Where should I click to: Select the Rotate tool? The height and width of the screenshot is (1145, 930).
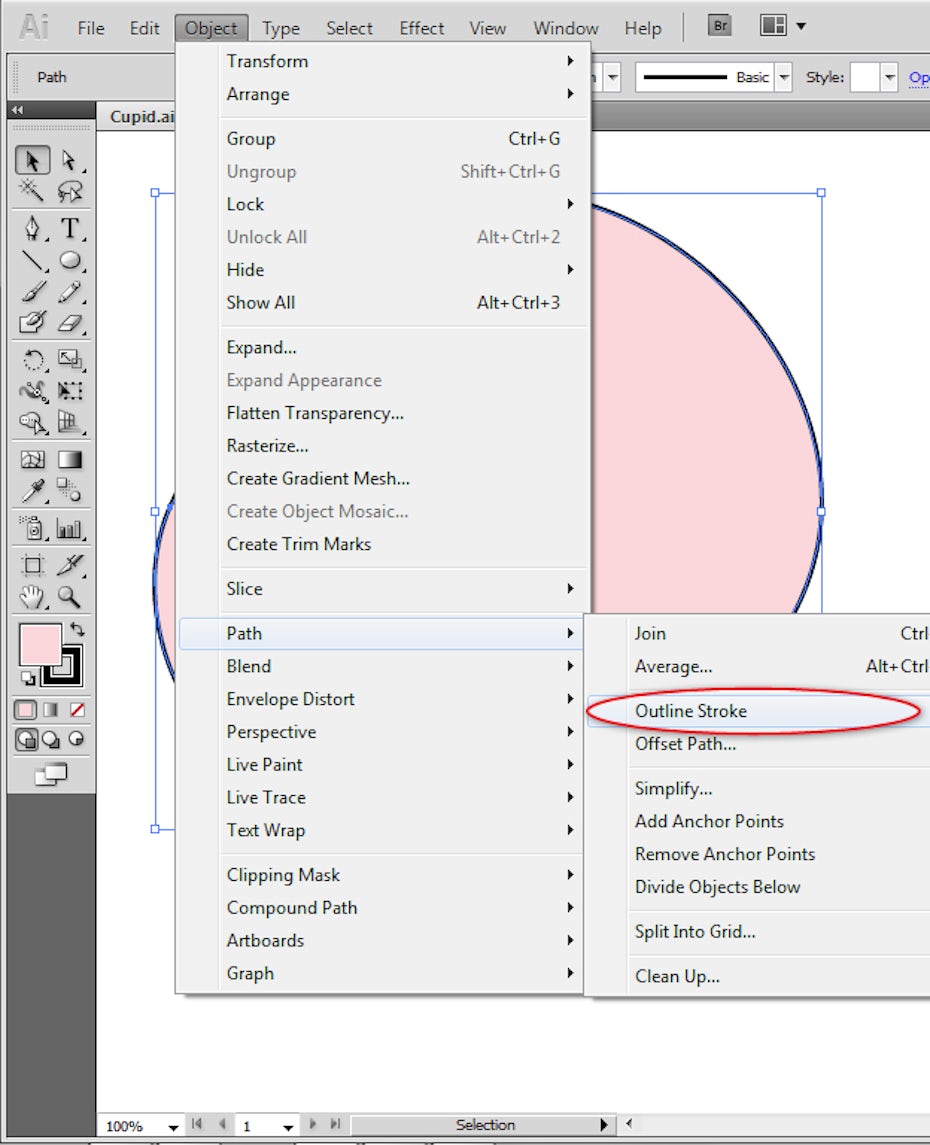pyautogui.click(x=32, y=359)
